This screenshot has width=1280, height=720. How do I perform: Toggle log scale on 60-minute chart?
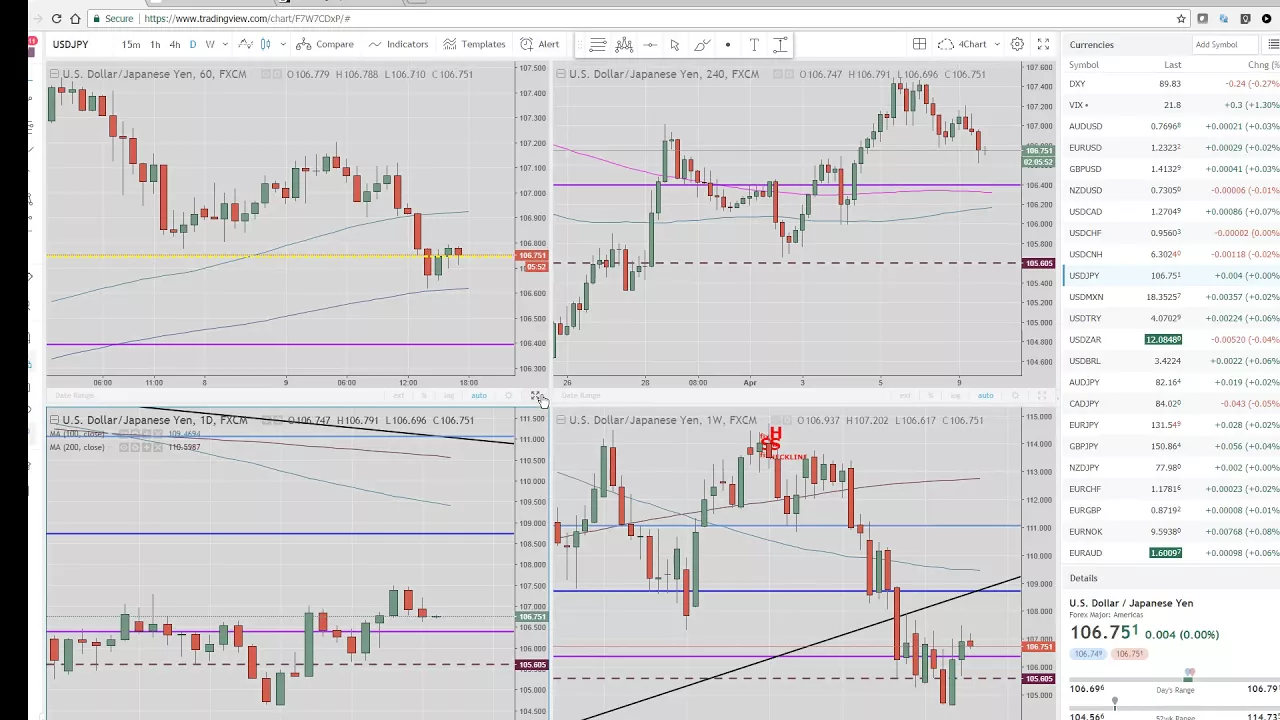point(449,396)
